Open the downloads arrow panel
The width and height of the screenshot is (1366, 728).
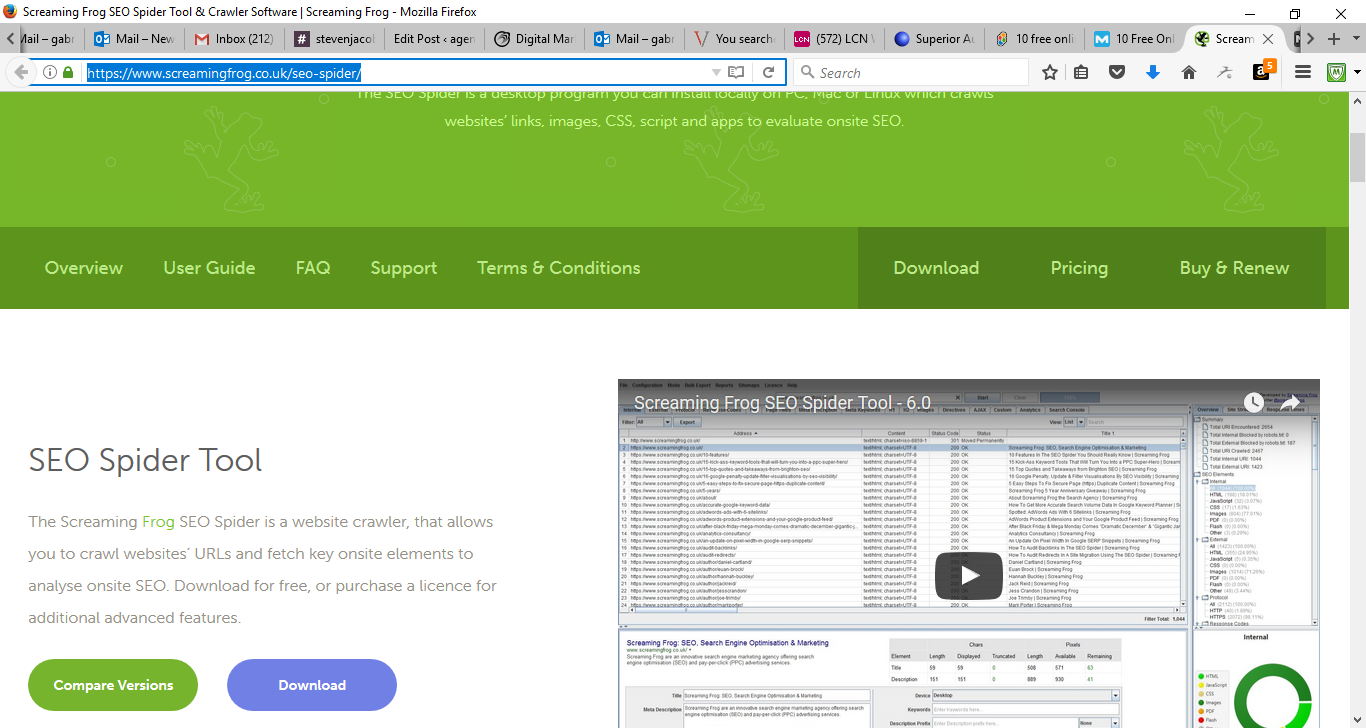pyautogui.click(x=1153, y=73)
